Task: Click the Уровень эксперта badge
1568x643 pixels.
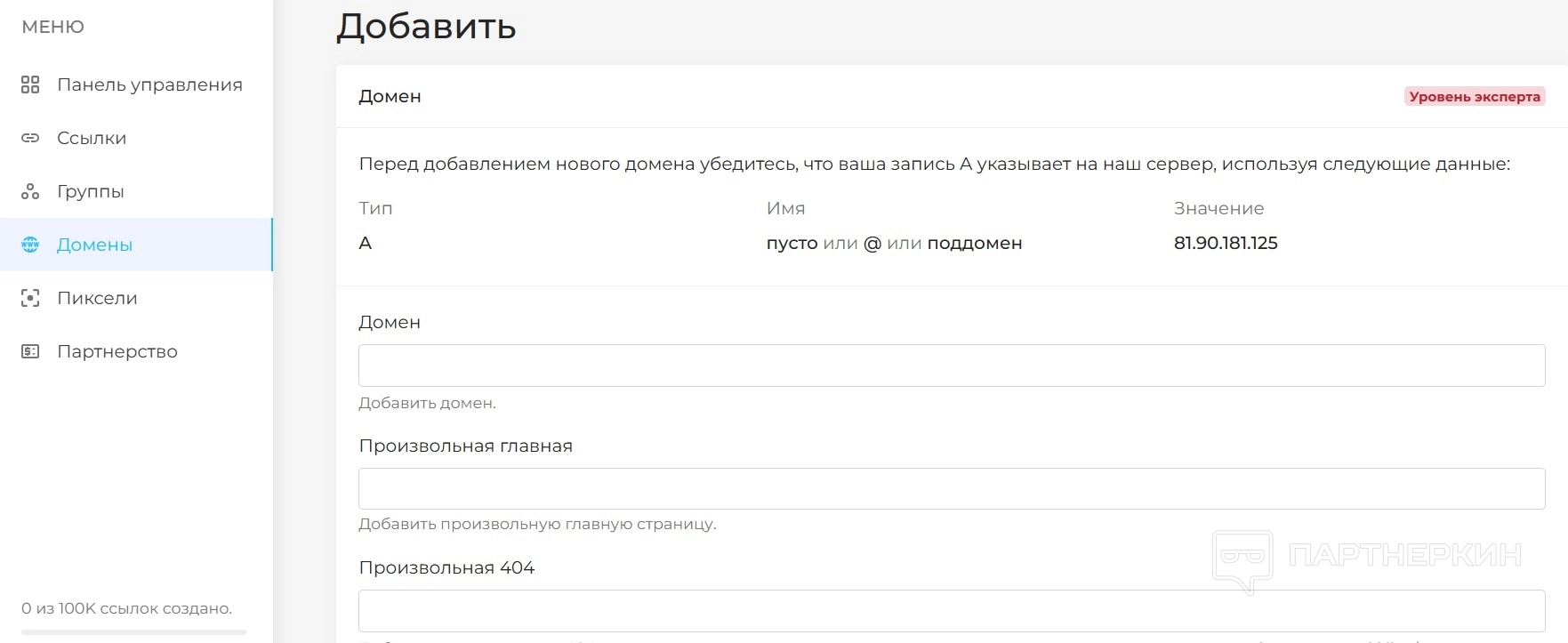Action: pos(1474,96)
